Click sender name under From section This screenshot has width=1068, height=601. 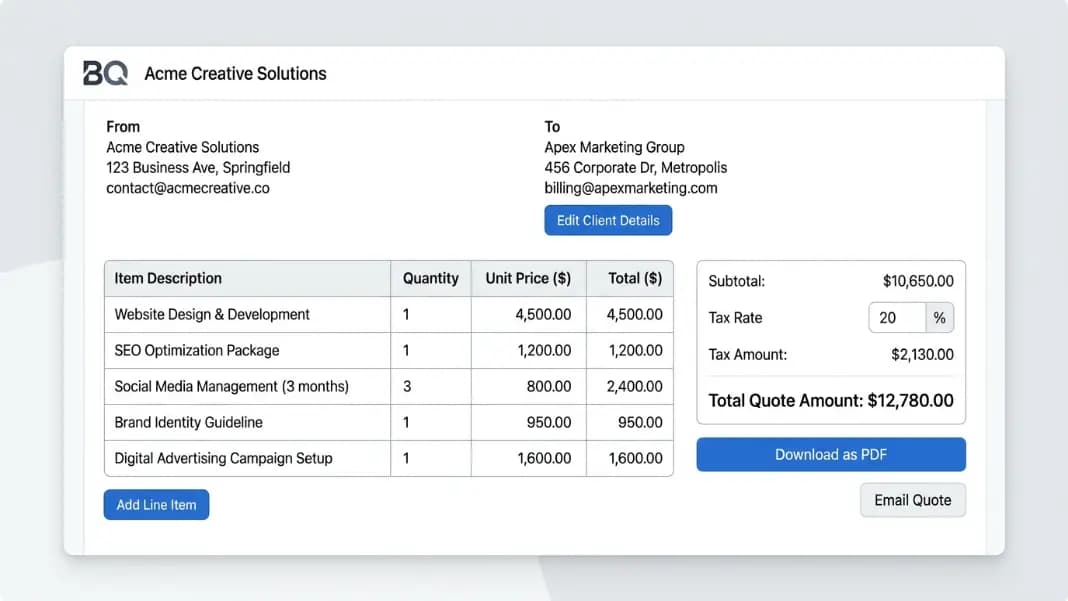183,147
